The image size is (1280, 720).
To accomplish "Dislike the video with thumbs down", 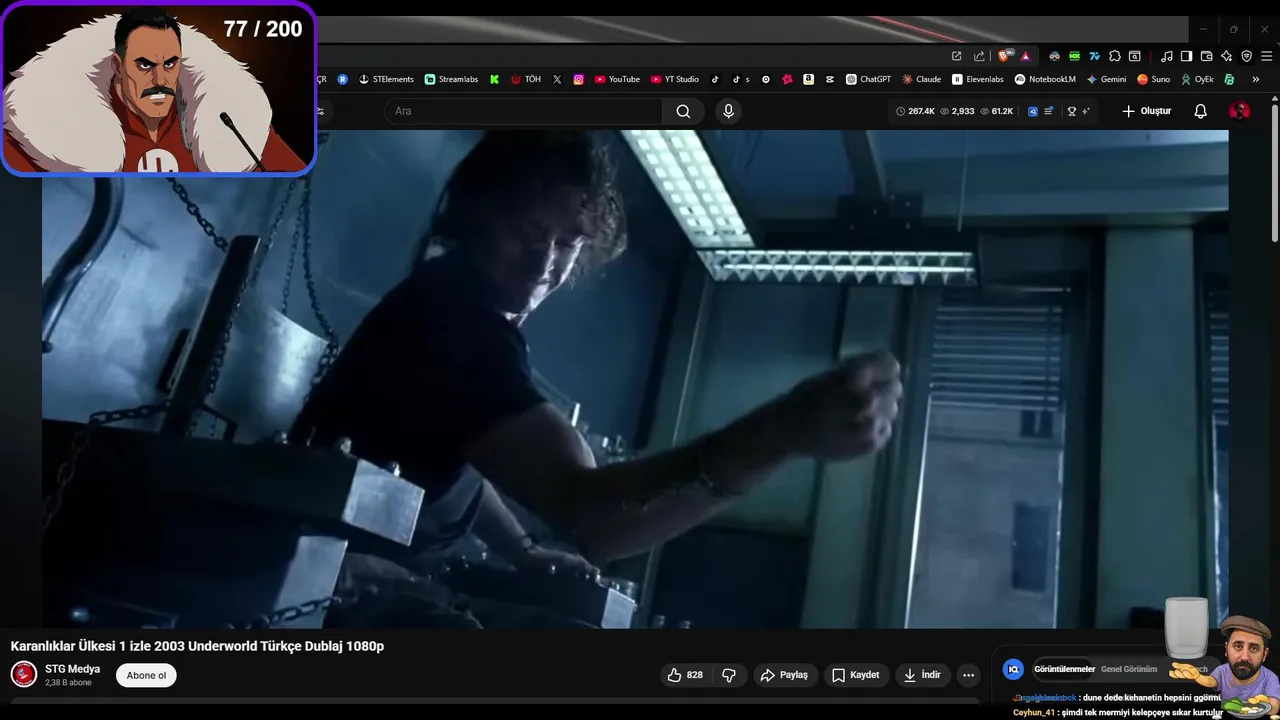I will coord(729,675).
